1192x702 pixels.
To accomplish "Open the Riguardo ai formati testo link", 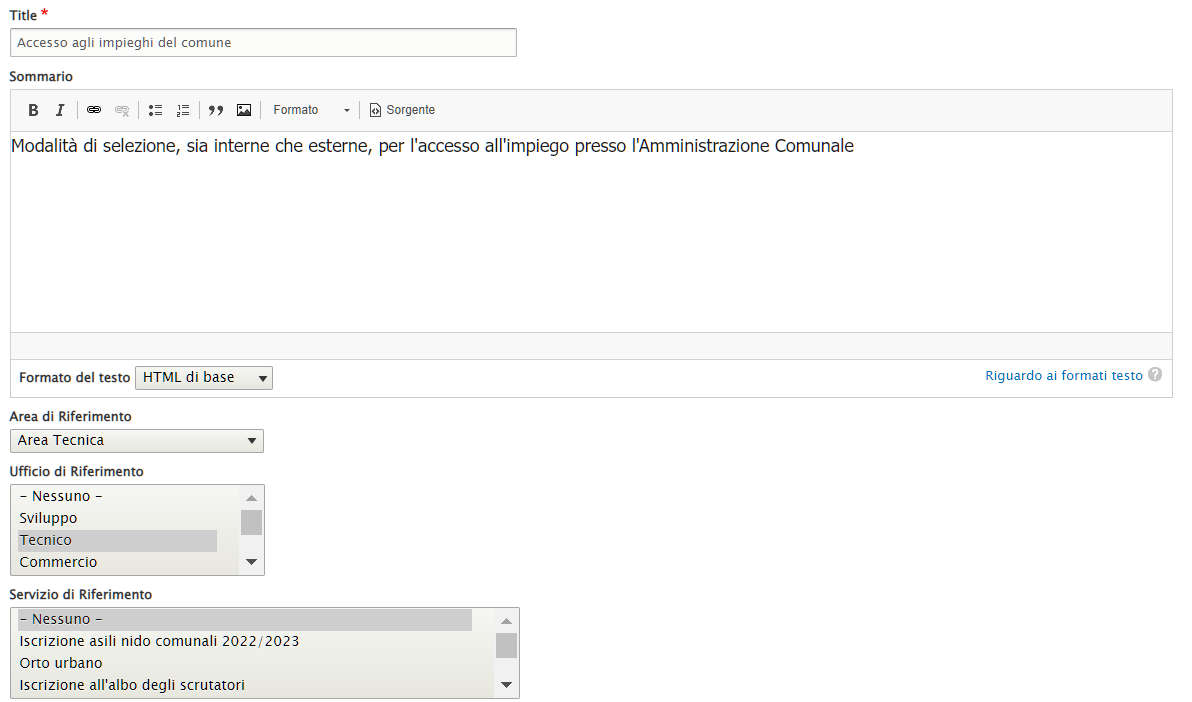I will coord(1063,376).
